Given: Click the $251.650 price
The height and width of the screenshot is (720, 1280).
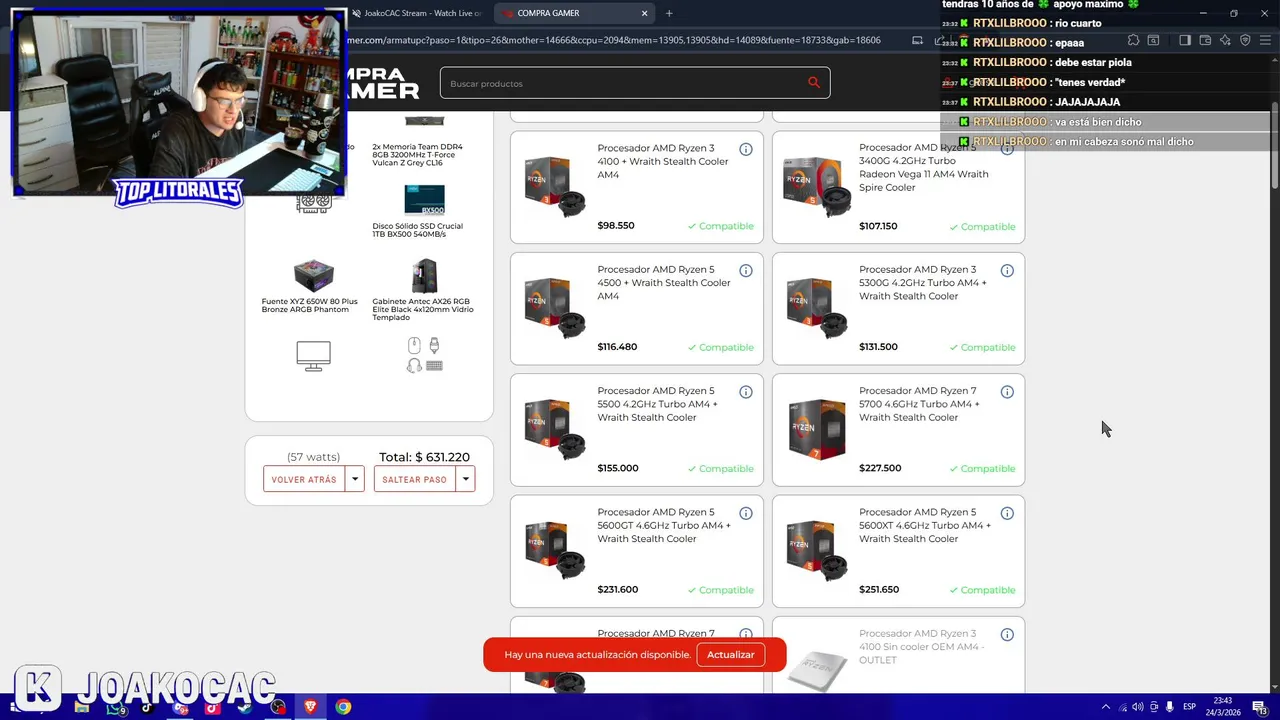Looking at the screenshot, I should click(879, 590).
